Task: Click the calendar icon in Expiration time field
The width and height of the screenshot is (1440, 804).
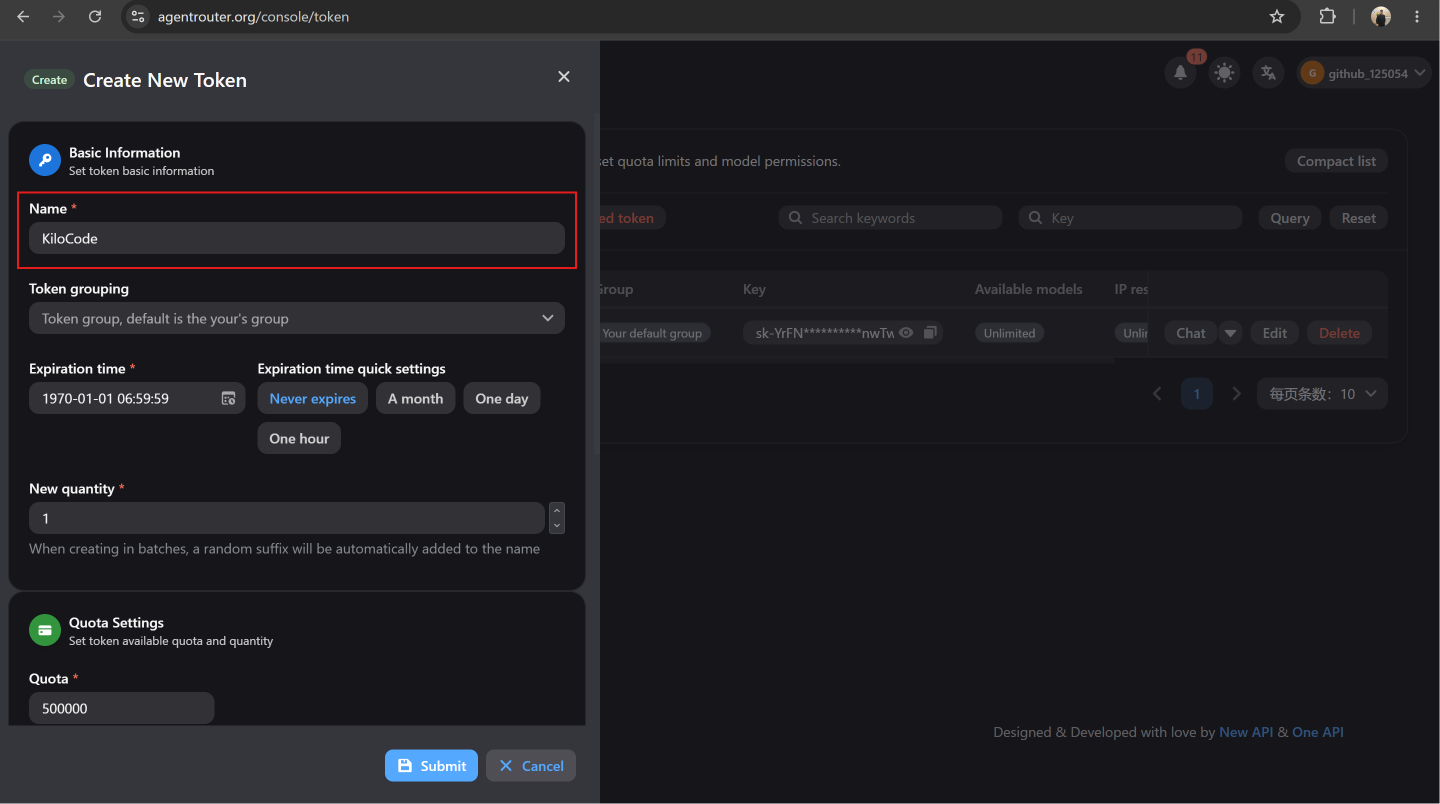Action: (x=228, y=398)
